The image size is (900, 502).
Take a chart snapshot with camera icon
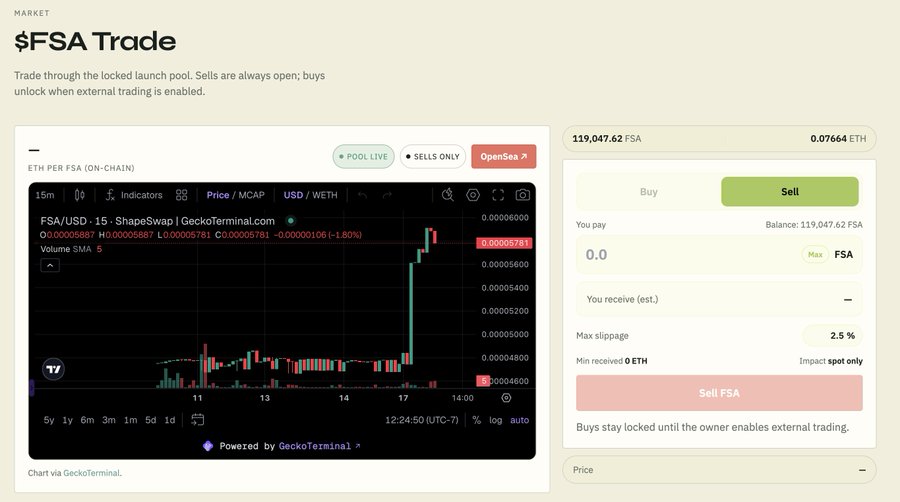[522, 195]
